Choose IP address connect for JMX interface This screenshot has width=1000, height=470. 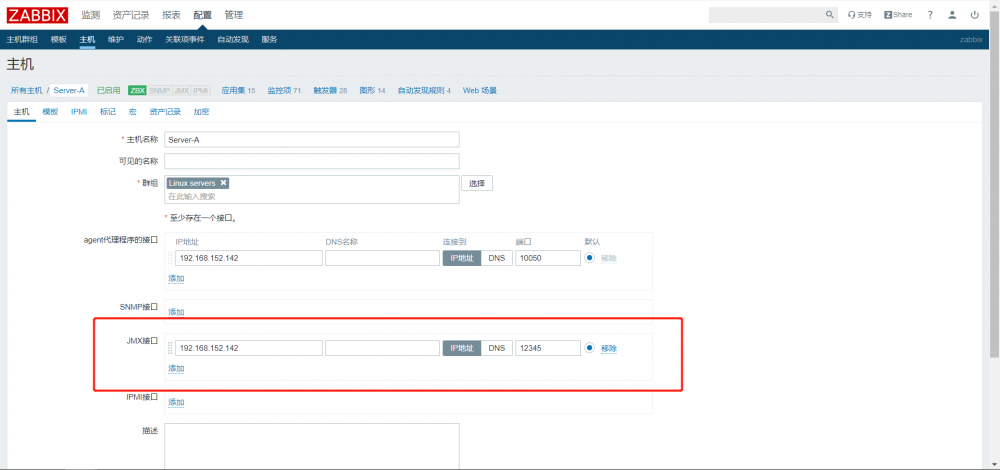(x=462, y=348)
